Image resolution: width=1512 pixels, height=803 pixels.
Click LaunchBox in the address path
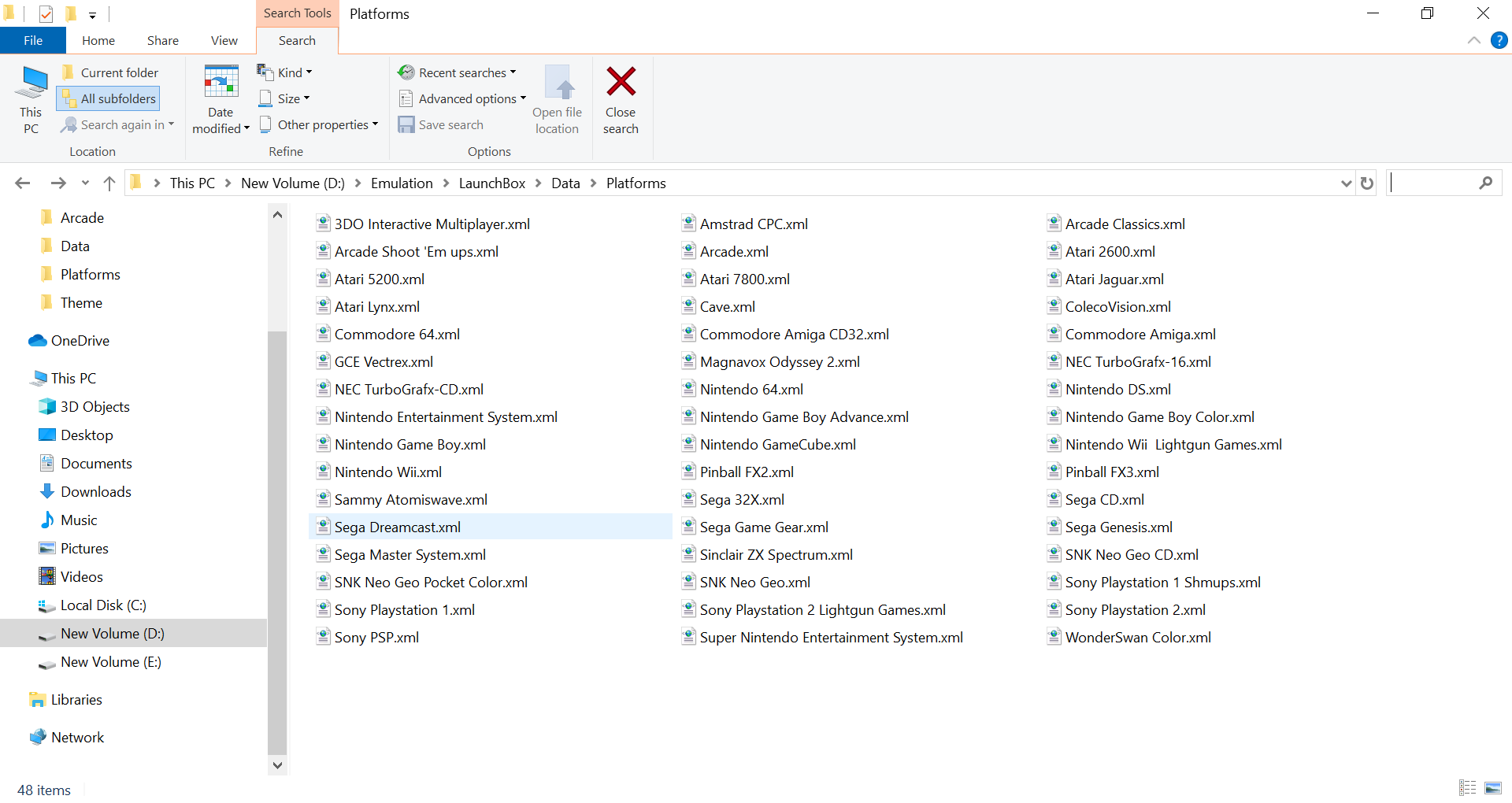pyautogui.click(x=491, y=183)
